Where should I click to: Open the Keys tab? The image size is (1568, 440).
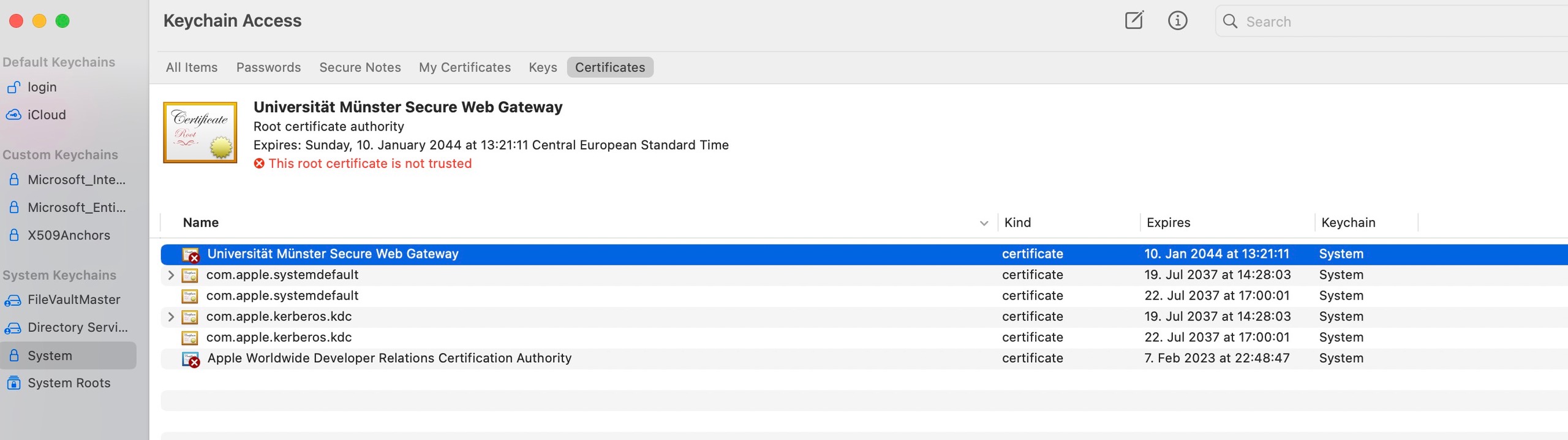coord(543,67)
